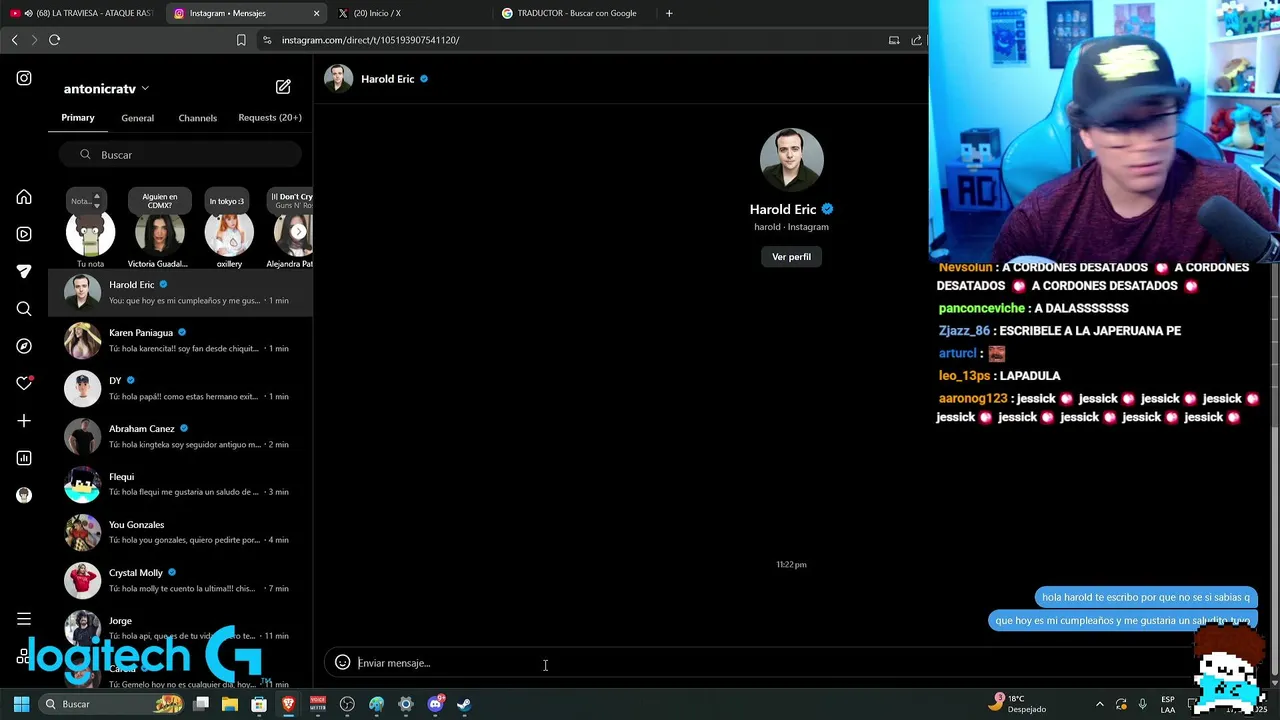Open Search magnifier in Instagram sidebar

tap(24, 309)
